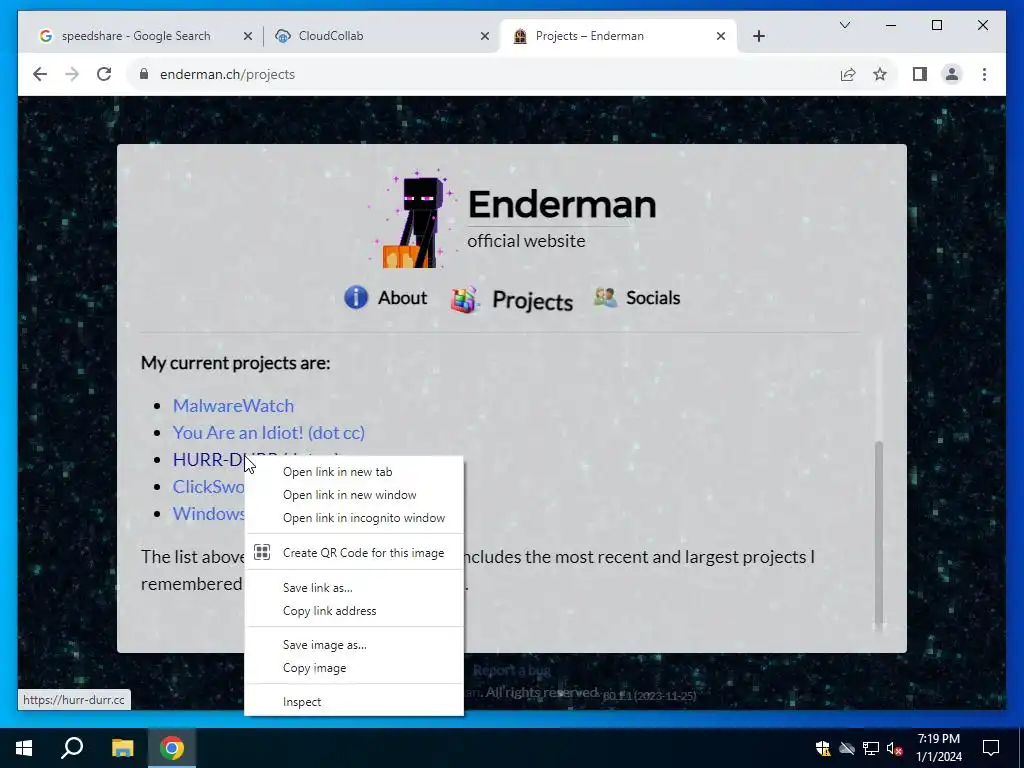
Task: Open Windows taskbar search
Action: pos(72,748)
